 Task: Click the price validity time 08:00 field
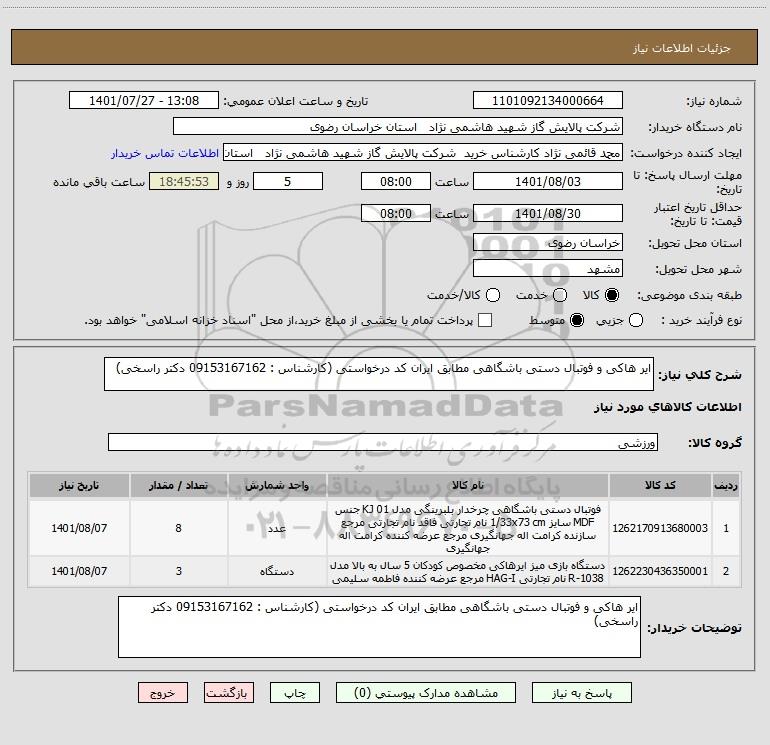(x=396, y=213)
